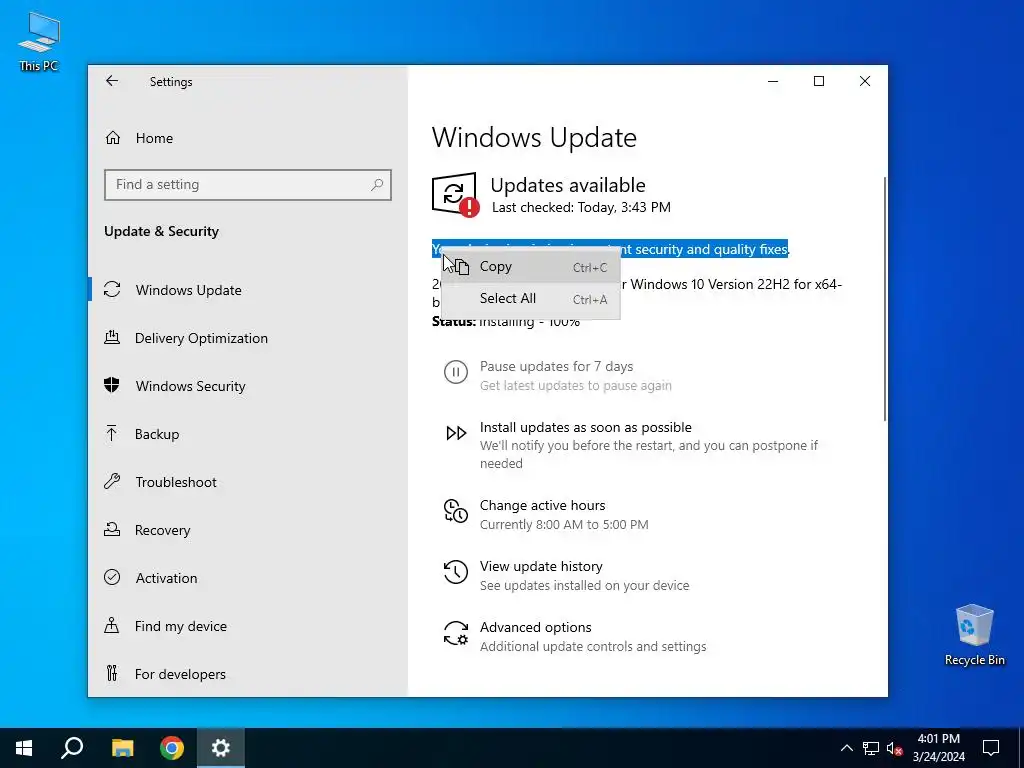Click the fast-forward install updates icon
Image resolution: width=1024 pixels, height=768 pixels.
click(456, 433)
